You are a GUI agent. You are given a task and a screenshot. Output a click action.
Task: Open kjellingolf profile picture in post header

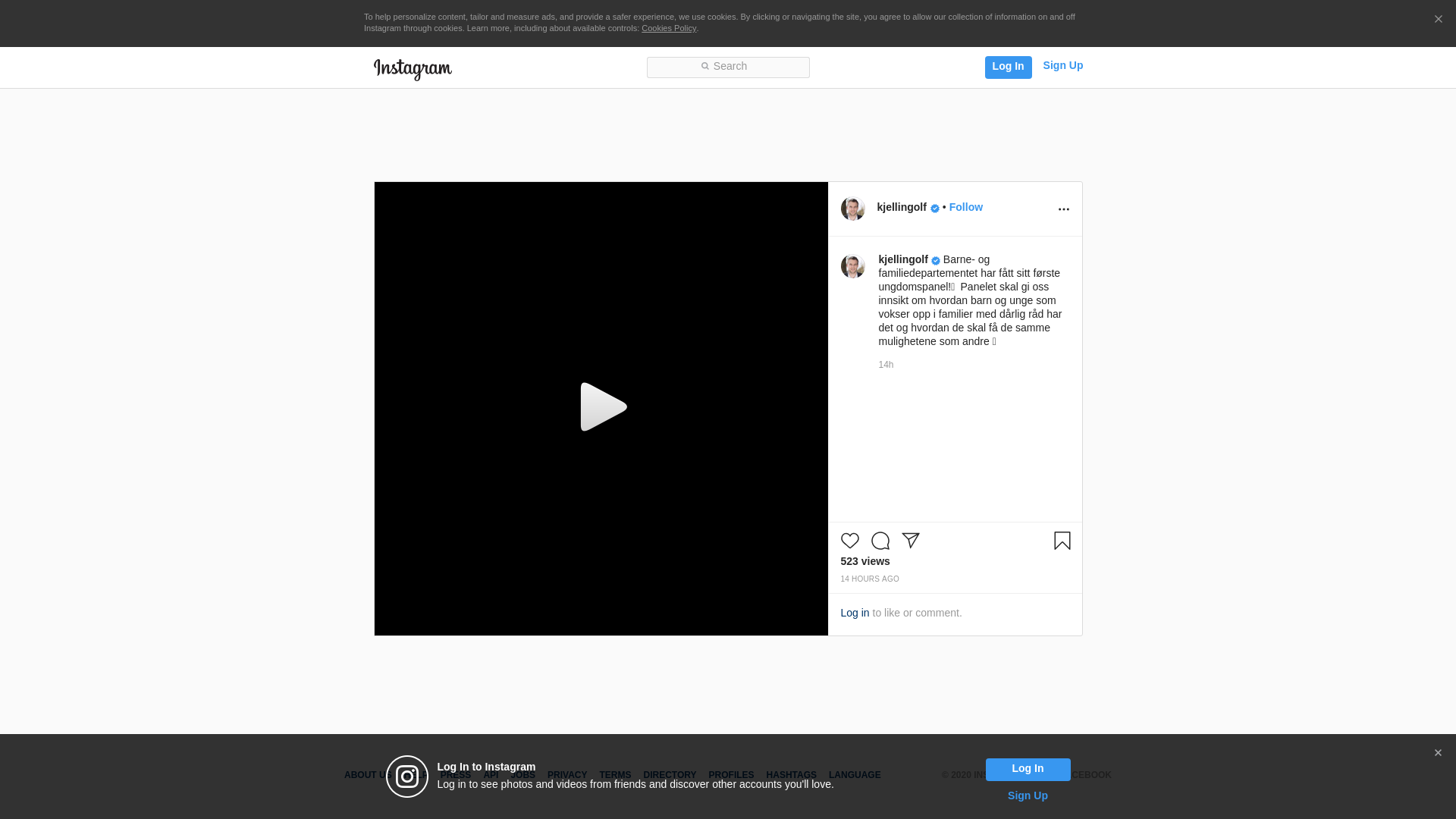pyautogui.click(x=852, y=209)
